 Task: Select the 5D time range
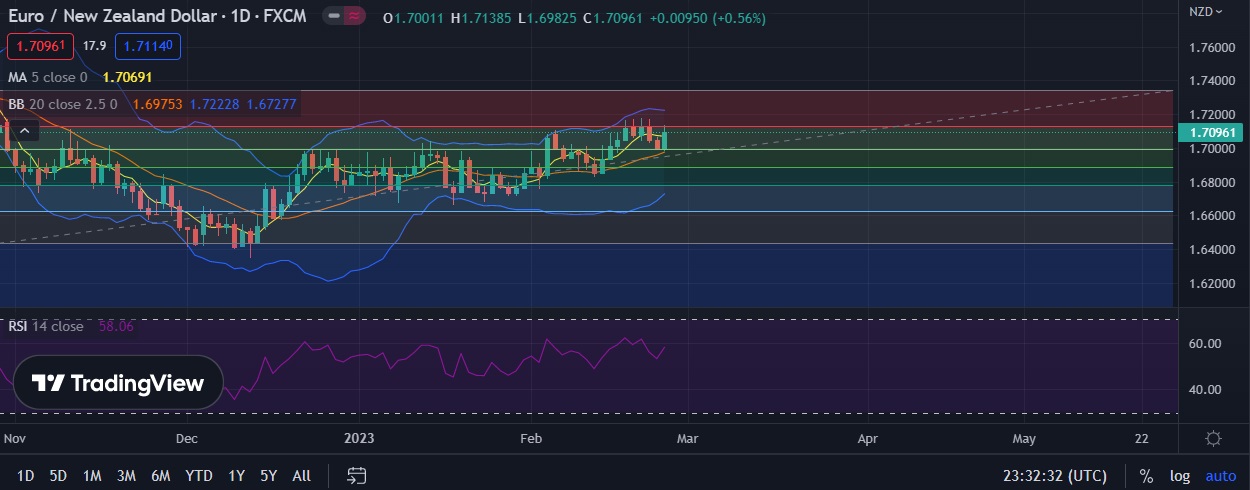[58, 476]
